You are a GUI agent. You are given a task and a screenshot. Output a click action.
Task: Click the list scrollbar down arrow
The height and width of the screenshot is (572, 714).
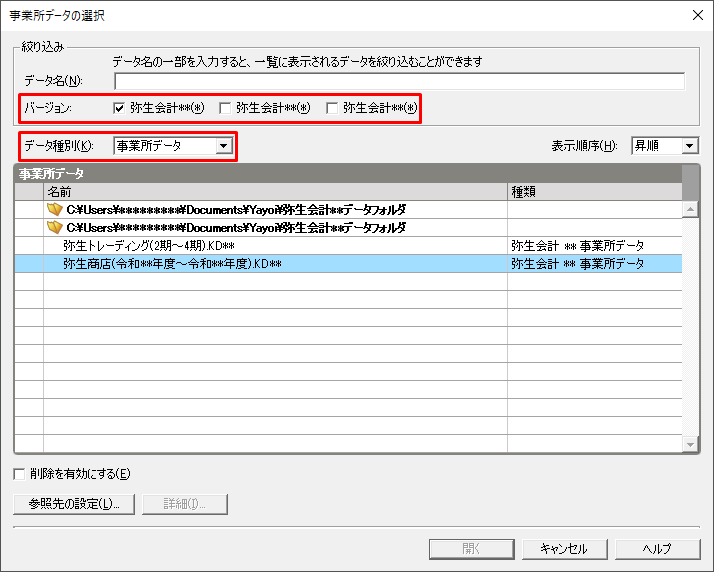pos(690,444)
